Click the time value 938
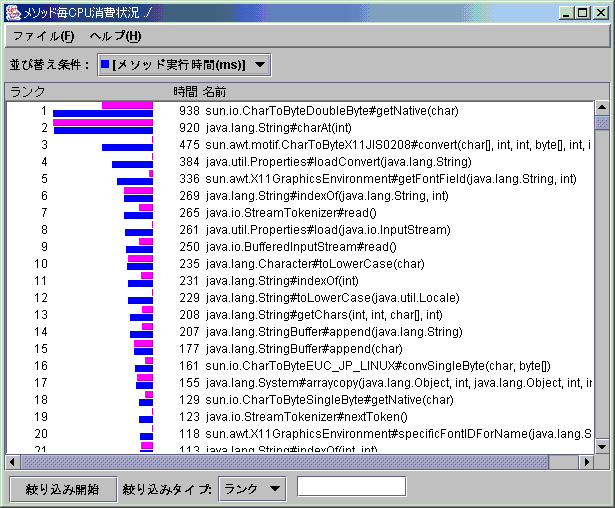The width and height of the screenshot is (615, 508). pyautogui.click(x=189, y=111)
